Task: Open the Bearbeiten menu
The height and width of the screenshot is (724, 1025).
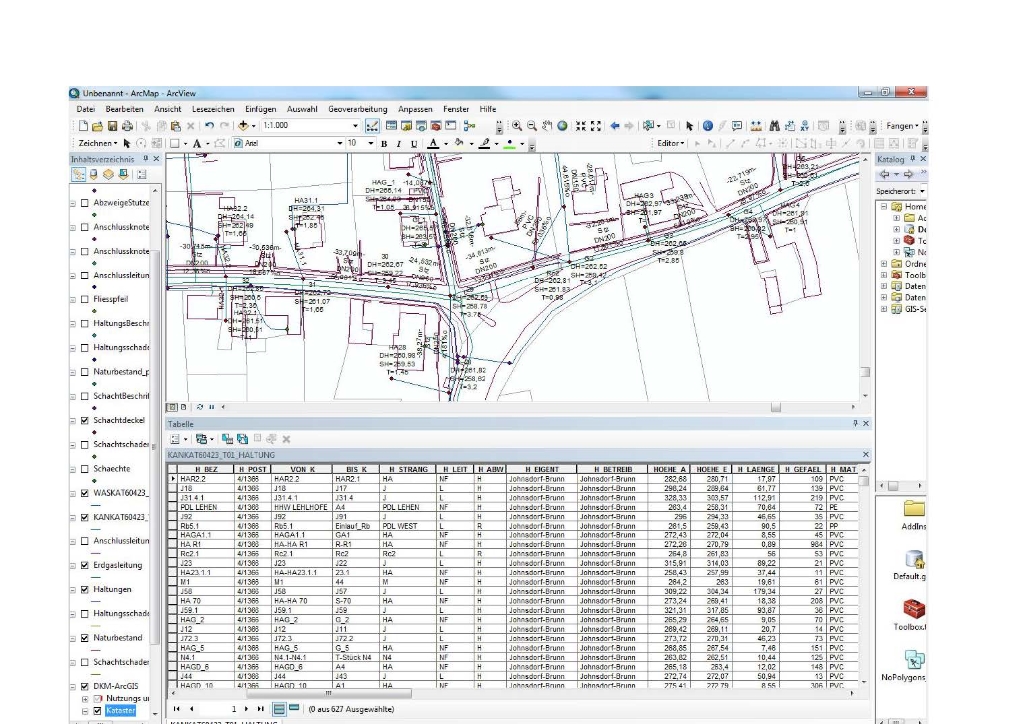Action: click(124, 109)
